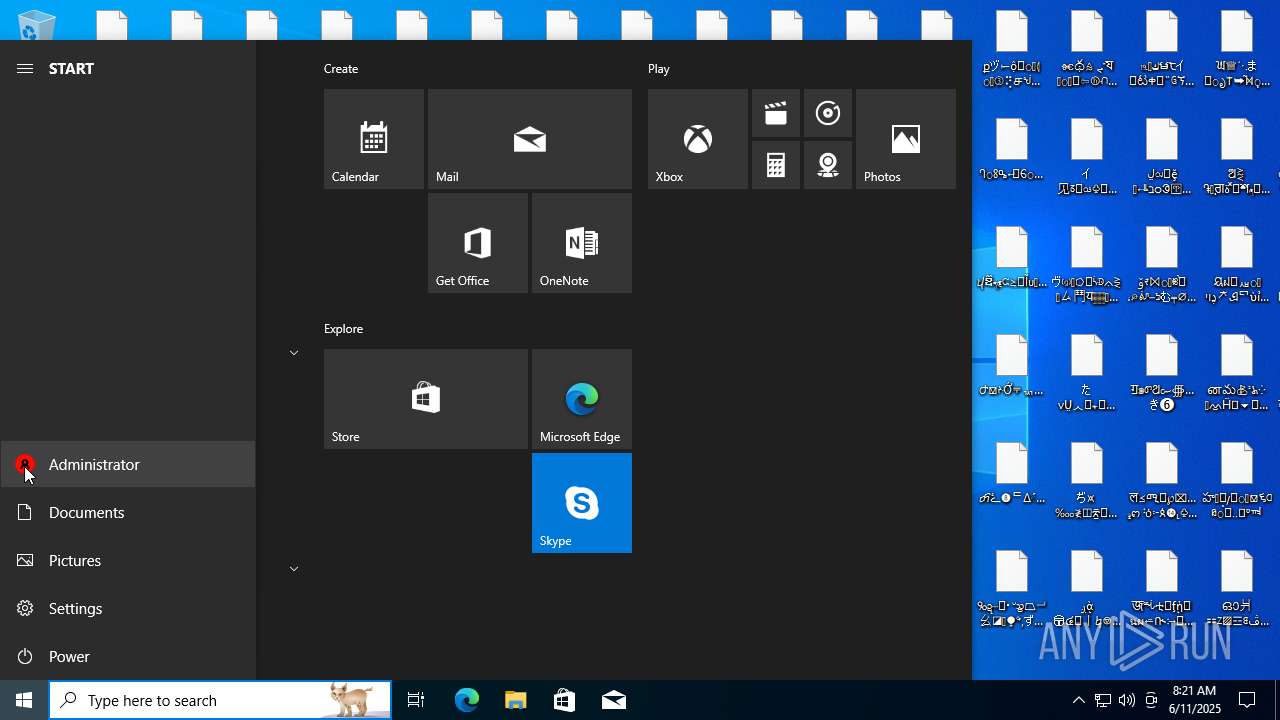Image resolution: width=1280 pixels, height=720 pixels.
Task: Launch the Get Office tile
Action: tap(478, 243)
